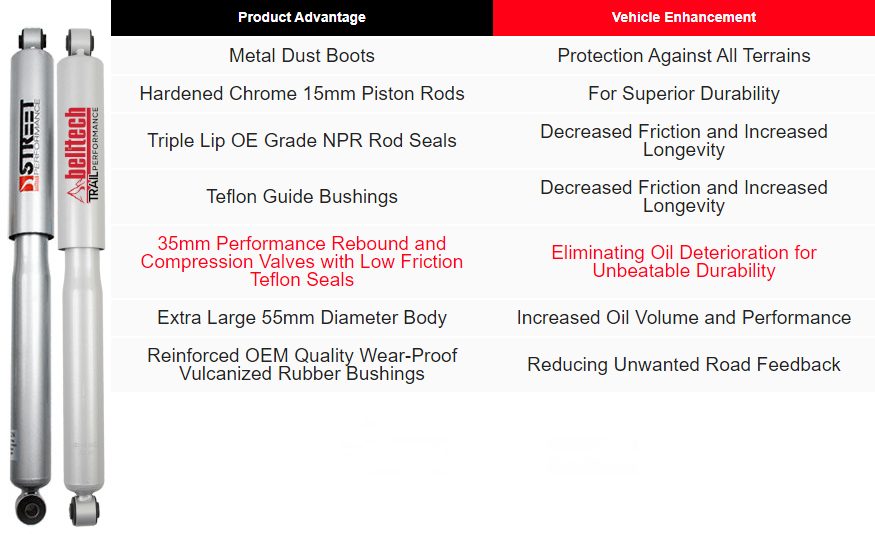The image size is (875, 534).
Task: Click For Superior Durability text
Action: click(x=683, y=94)
